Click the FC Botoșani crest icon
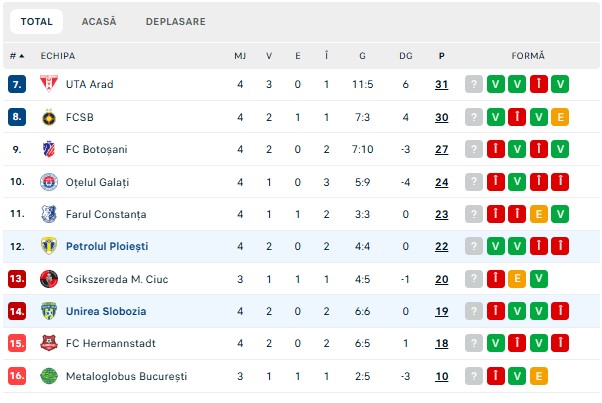Screen dimensions: 602x403 48,149
